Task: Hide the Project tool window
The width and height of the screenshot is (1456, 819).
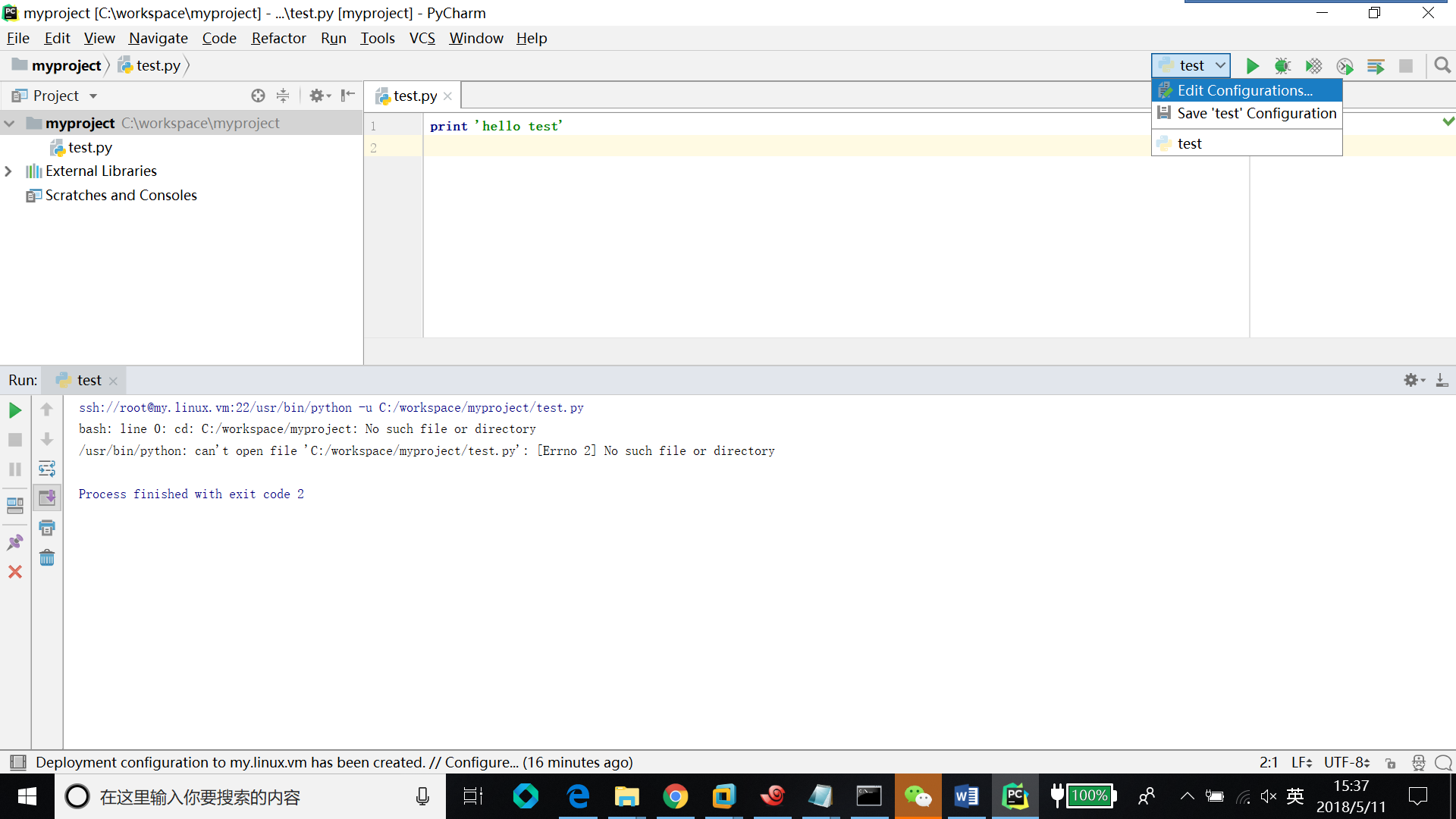Action: 348,96
